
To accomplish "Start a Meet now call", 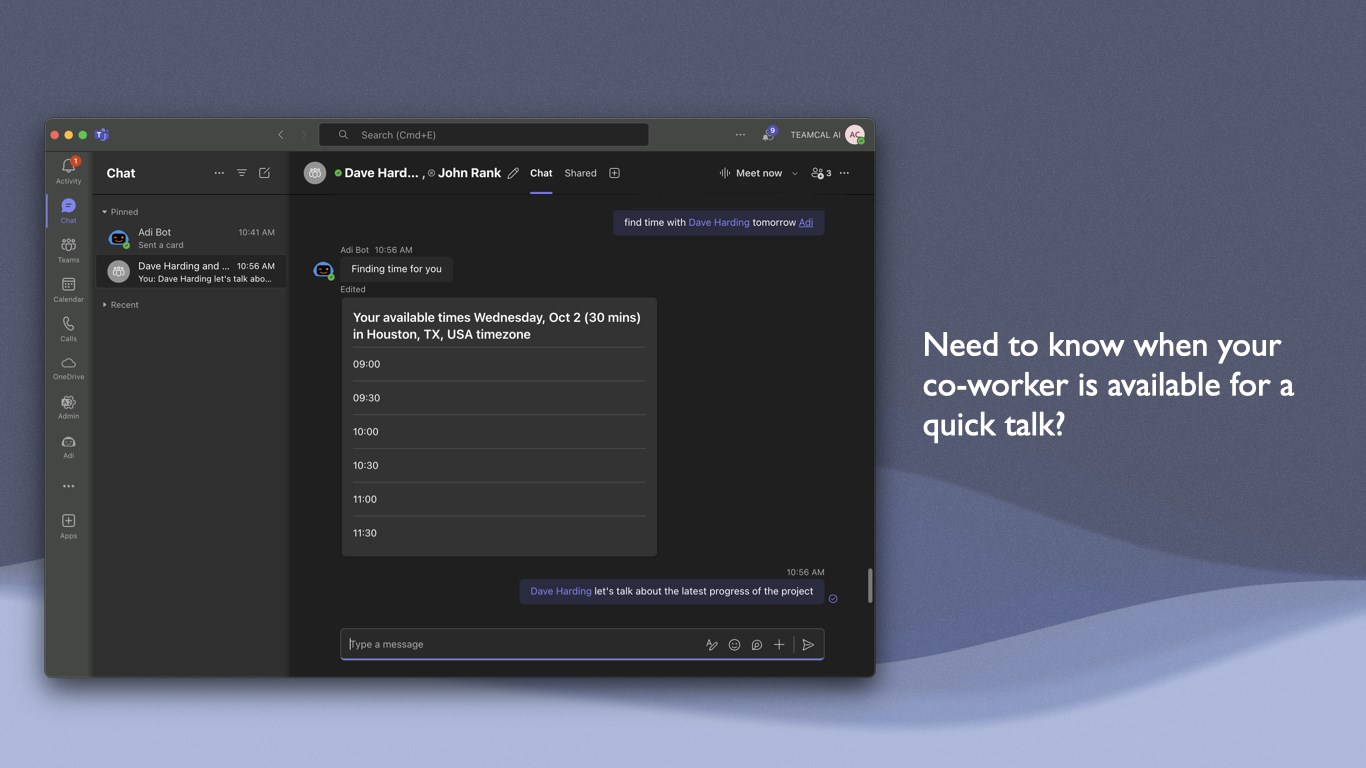I will 751,173.
